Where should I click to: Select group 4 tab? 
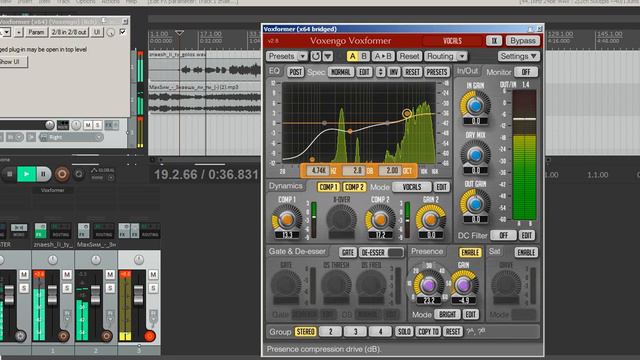click(380, 331)
